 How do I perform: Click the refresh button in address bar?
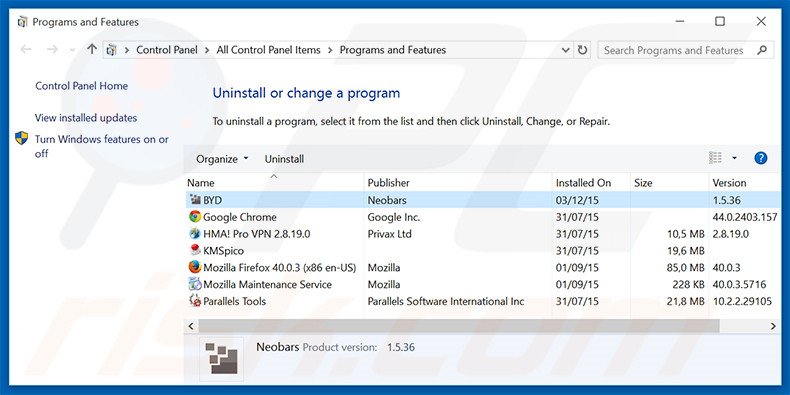coord(582,50)
